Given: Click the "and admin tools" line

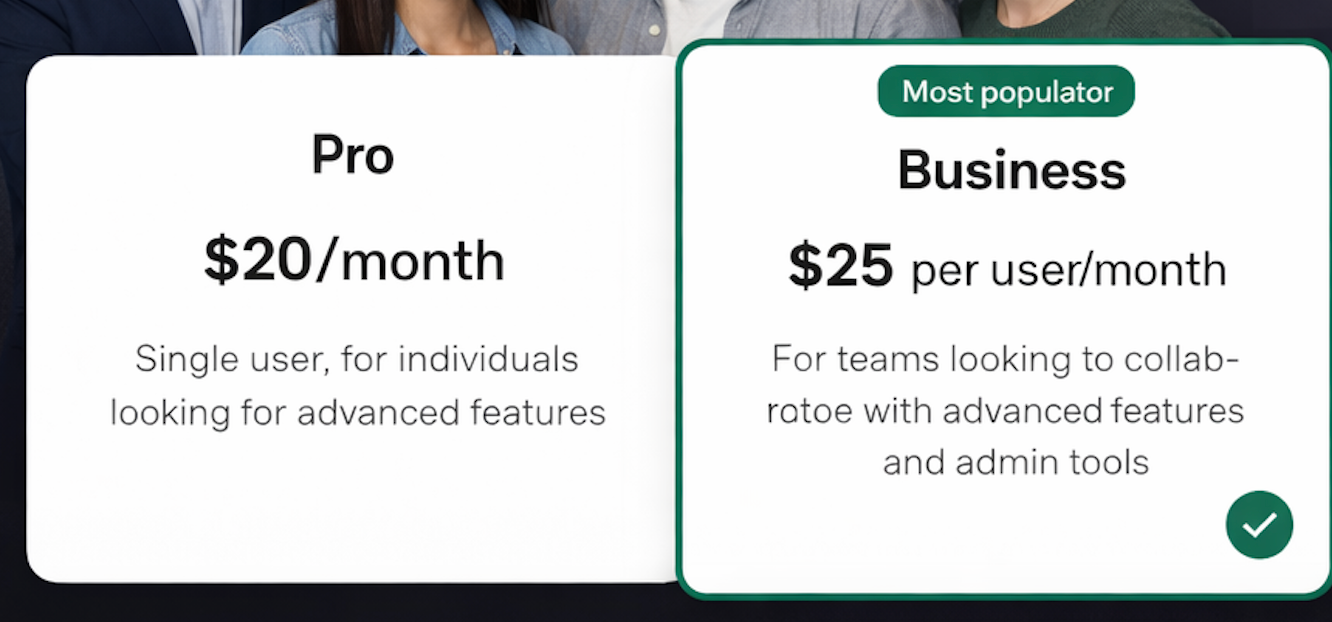Looking at the screenshot, I should click(x=1015, y=462).
